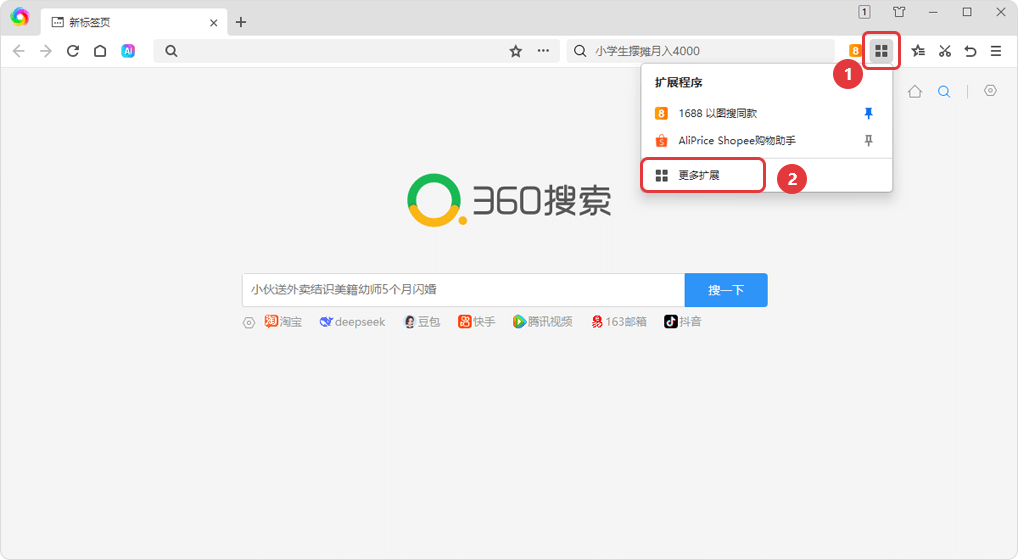This screenshot has width=1018, height=560.
Task: Open the hamburger main menu
Action: pyautogui.click(x=996, y=51)
